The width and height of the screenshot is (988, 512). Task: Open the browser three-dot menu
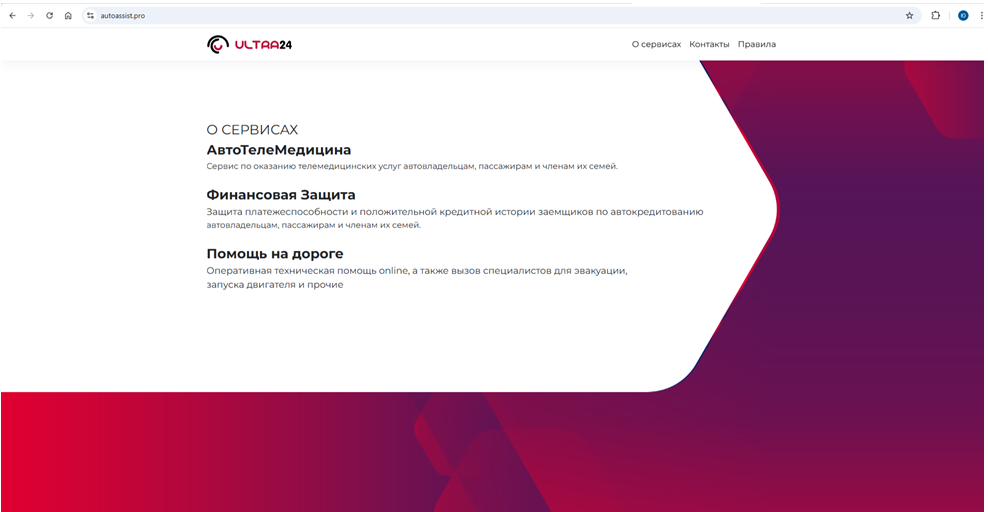point(982,16)
